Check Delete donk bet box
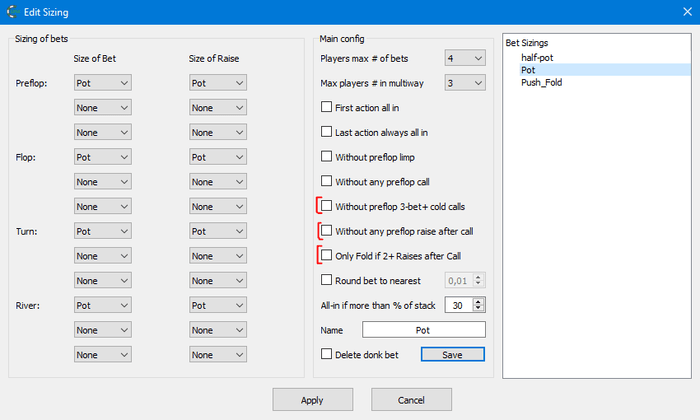Screen dimensions: 700x420 327,354
